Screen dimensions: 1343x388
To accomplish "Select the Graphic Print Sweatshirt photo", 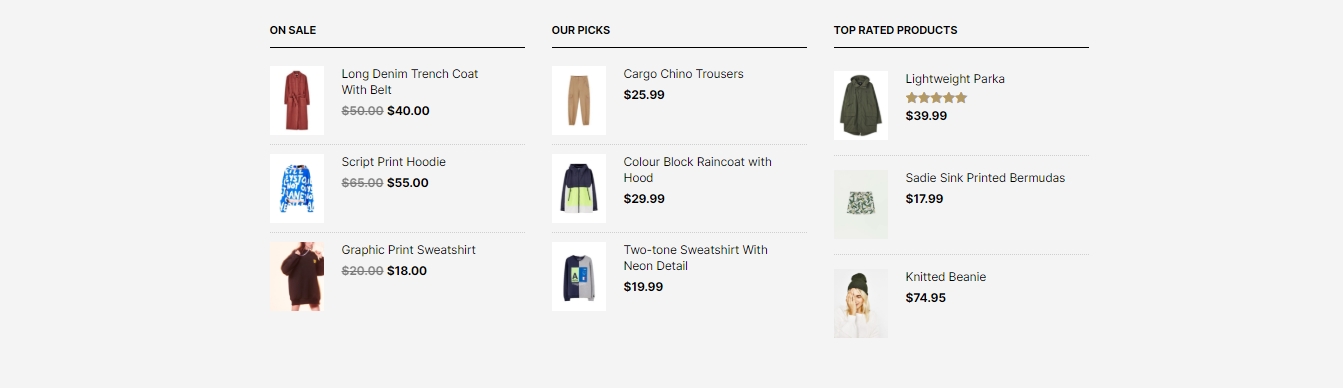I will [x=297, y=276].
